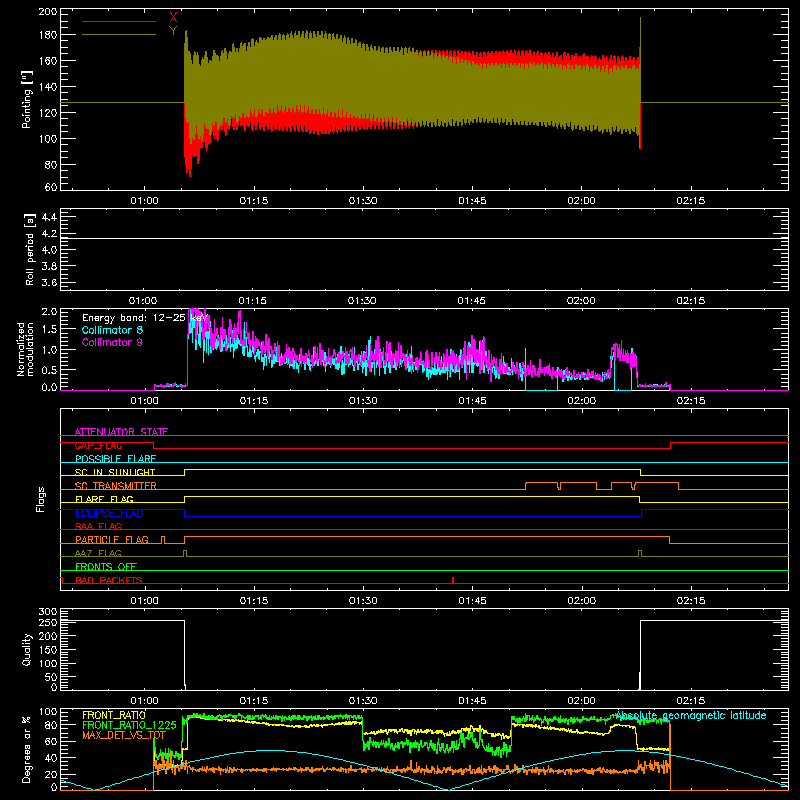Click the Roll period axis title

click(30, 249)
